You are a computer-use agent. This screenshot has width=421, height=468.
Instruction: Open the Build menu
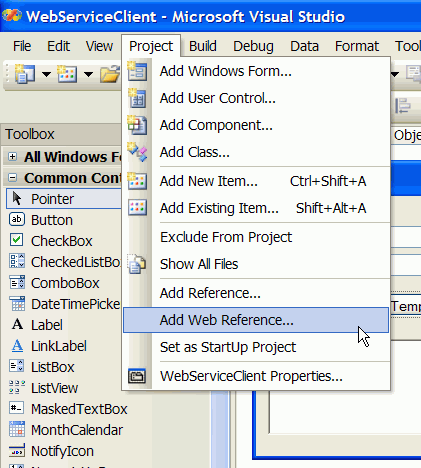[x=203, y=46]
